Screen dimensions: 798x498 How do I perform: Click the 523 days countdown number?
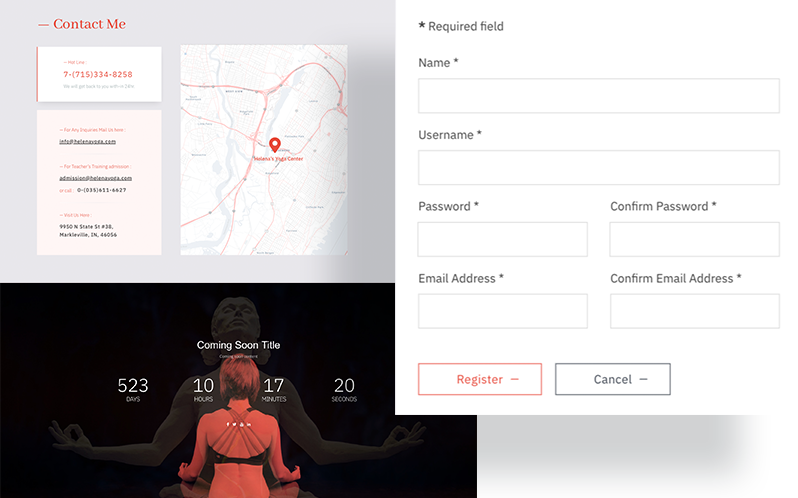tap(133, 385)
